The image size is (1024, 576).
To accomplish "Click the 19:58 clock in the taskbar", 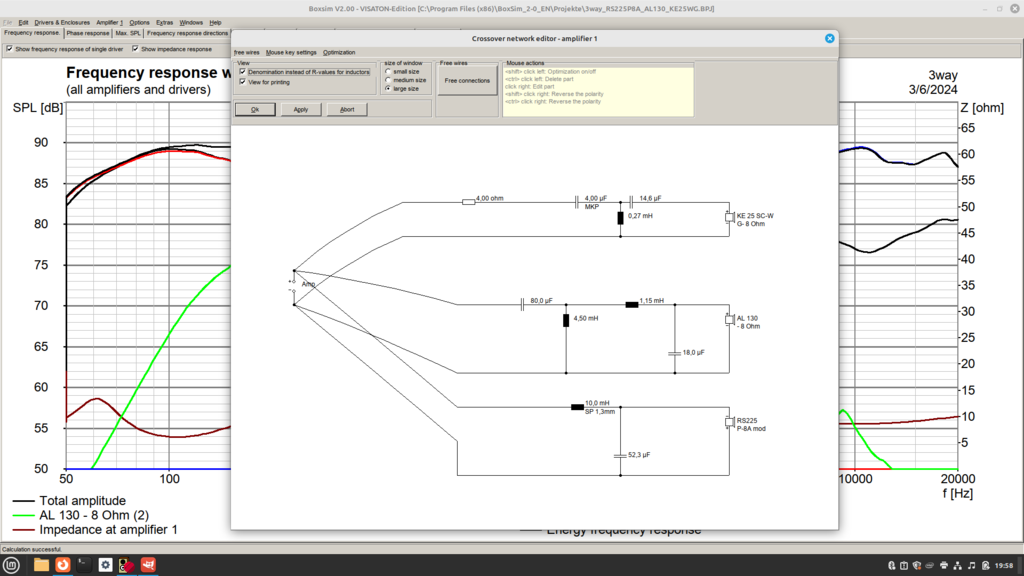I will coord(1004,566).
